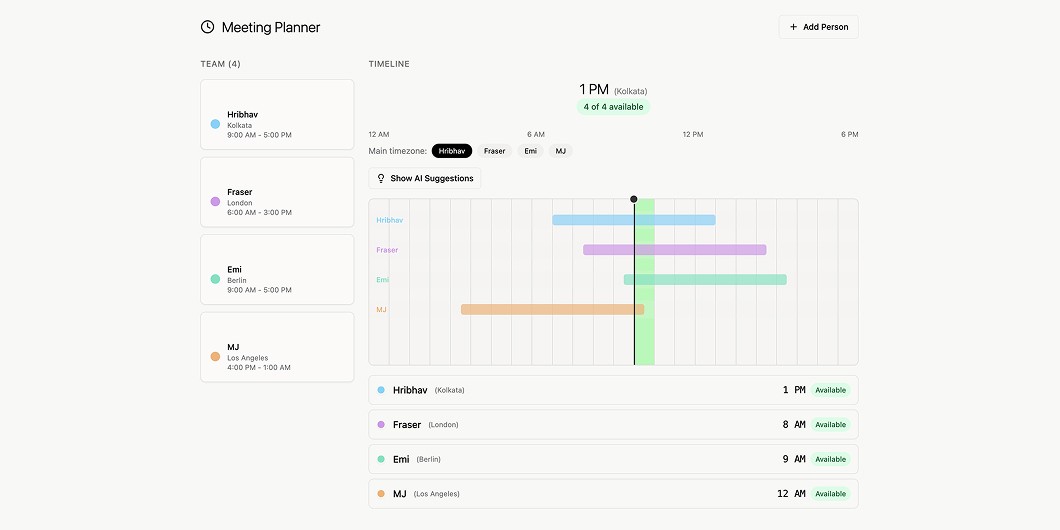Show AI Suggestions for meeting times
Viewport: 1060px width, 530px height.
(x=425, y=178)
